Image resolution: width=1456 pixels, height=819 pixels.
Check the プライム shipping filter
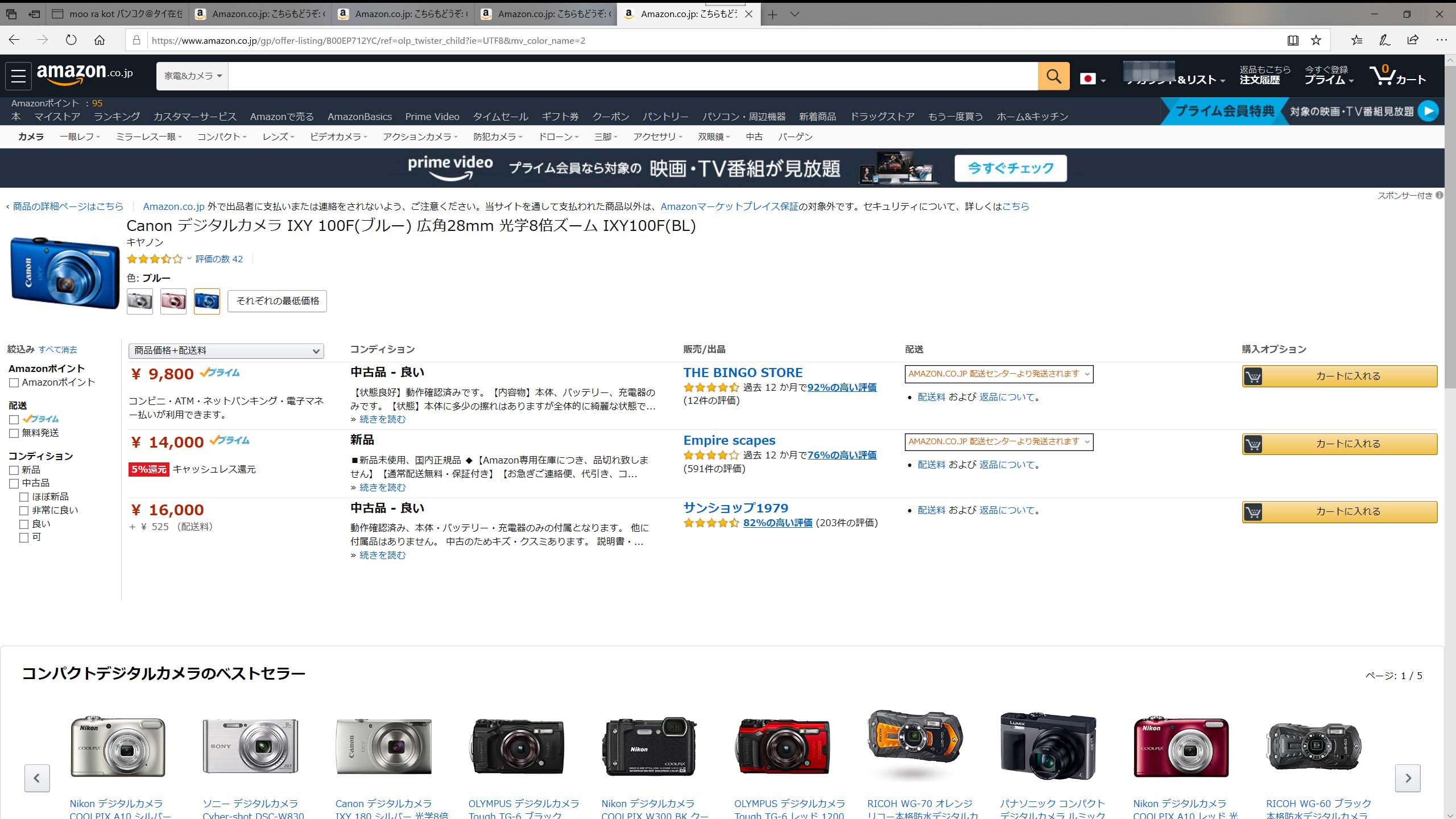point(14,419)
